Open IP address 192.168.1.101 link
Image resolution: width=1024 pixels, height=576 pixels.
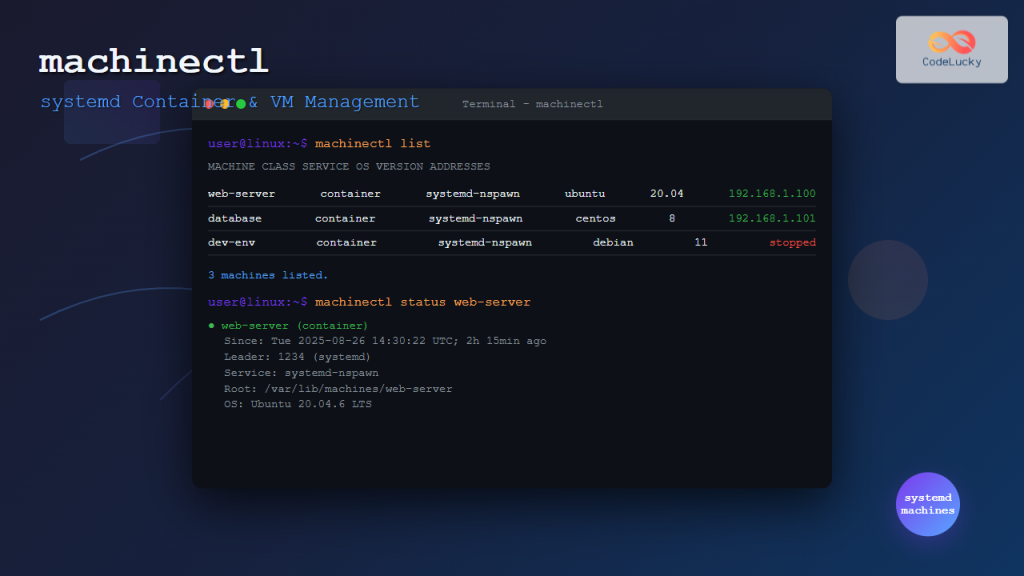[770, 218]
